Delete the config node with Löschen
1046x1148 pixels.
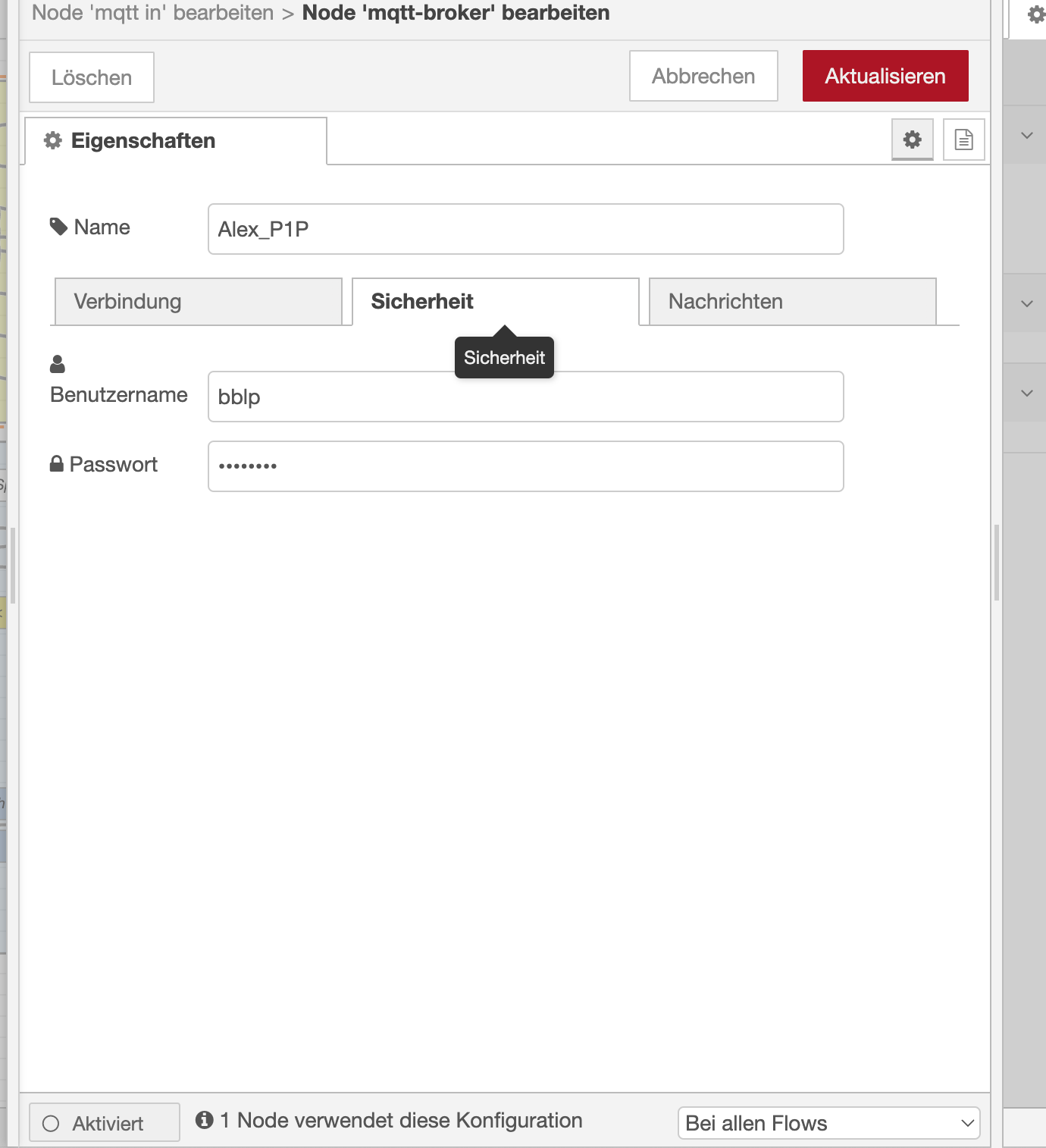92,77
